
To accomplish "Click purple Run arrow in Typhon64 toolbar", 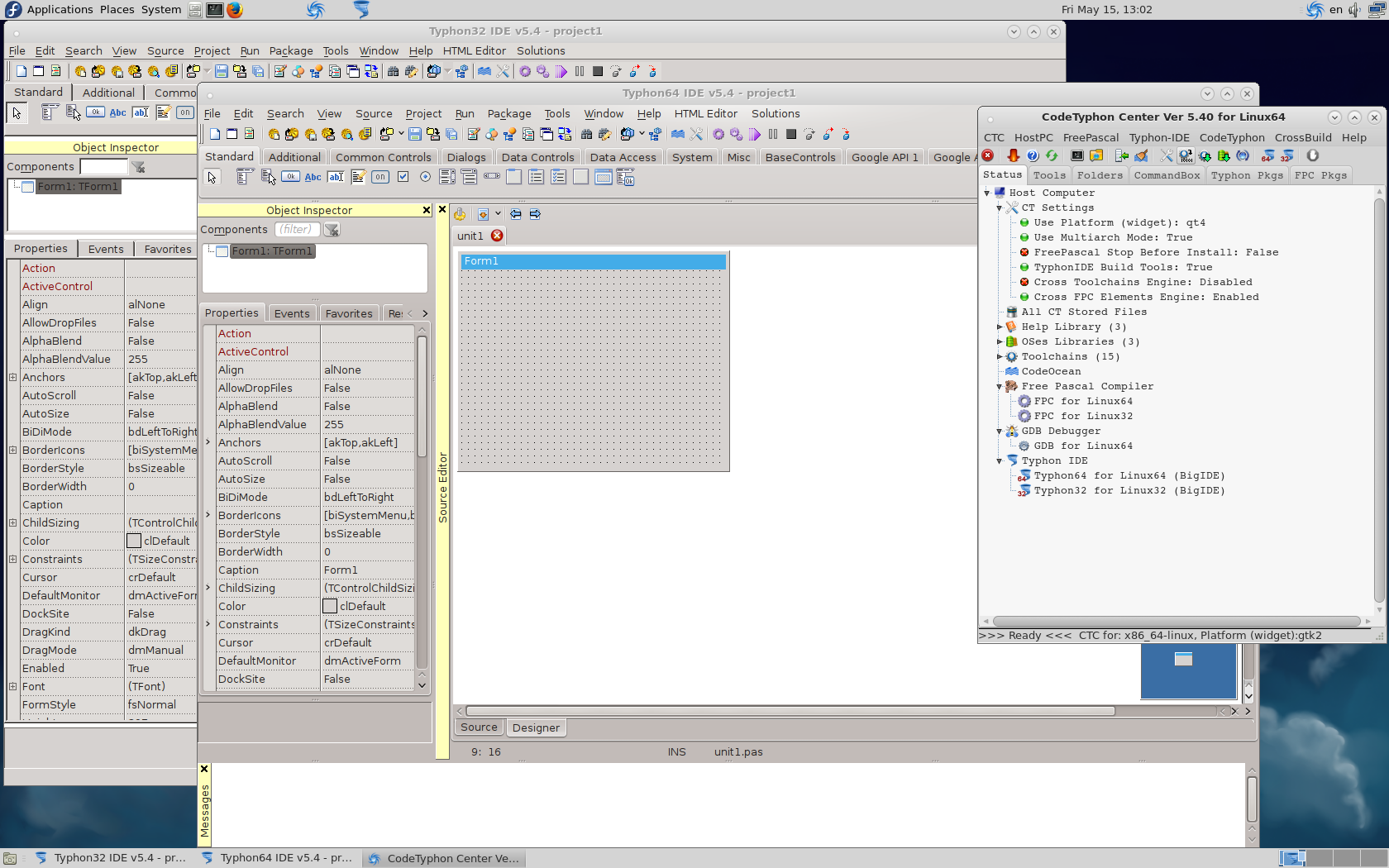I will coord(754,134).
